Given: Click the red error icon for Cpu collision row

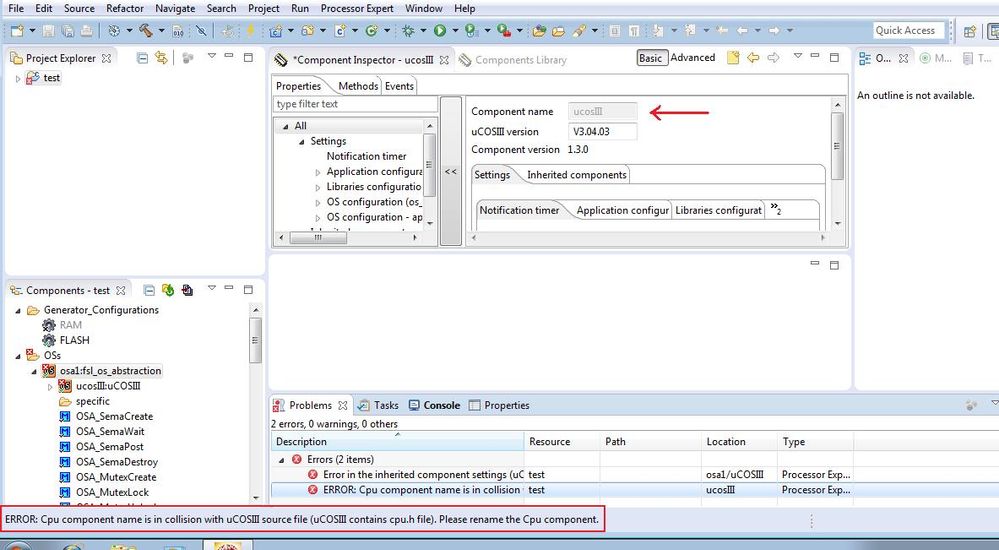Looking at the screenshot, I should 312,490.
